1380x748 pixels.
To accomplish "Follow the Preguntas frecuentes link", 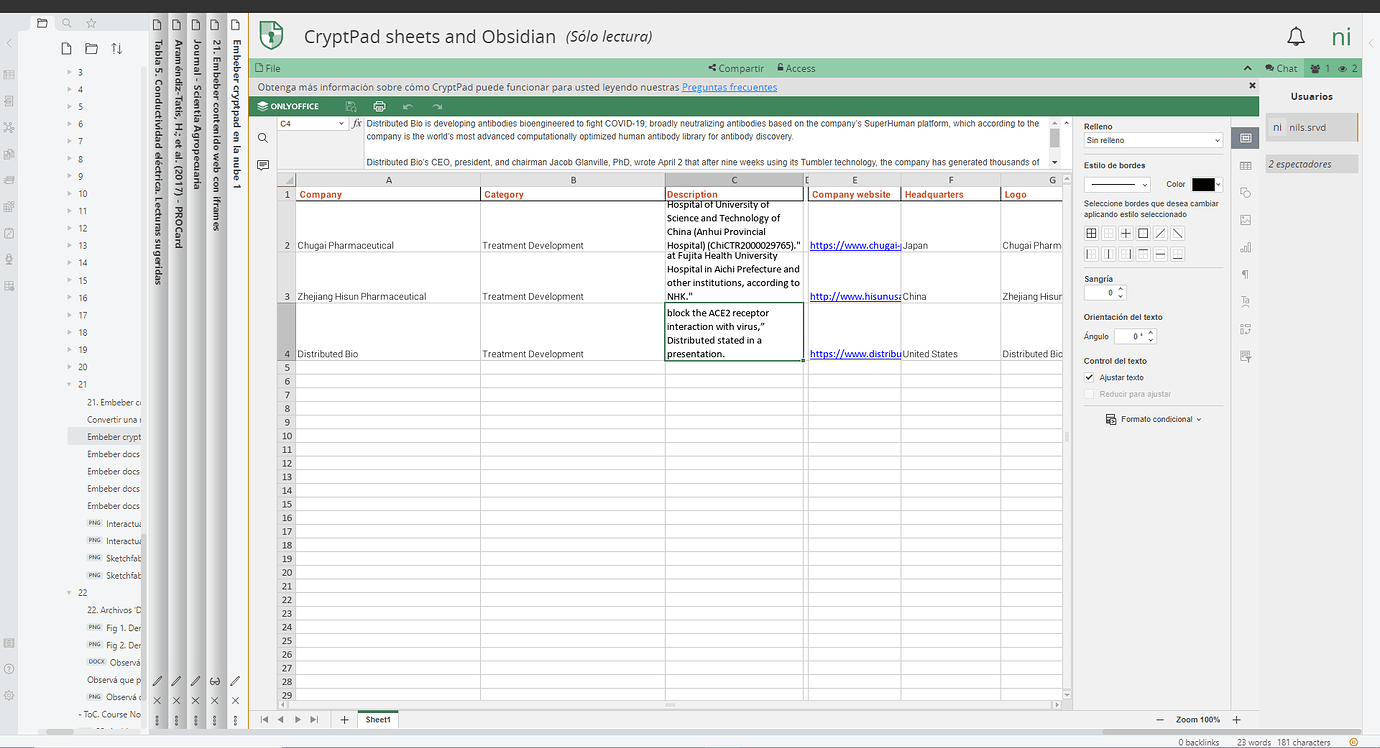I will click(x=729, y=87).
